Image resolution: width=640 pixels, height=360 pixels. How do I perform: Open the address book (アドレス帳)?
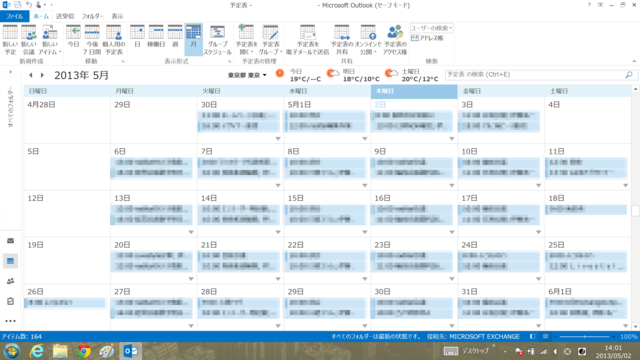pyautogui.click(x=427, y=38)
